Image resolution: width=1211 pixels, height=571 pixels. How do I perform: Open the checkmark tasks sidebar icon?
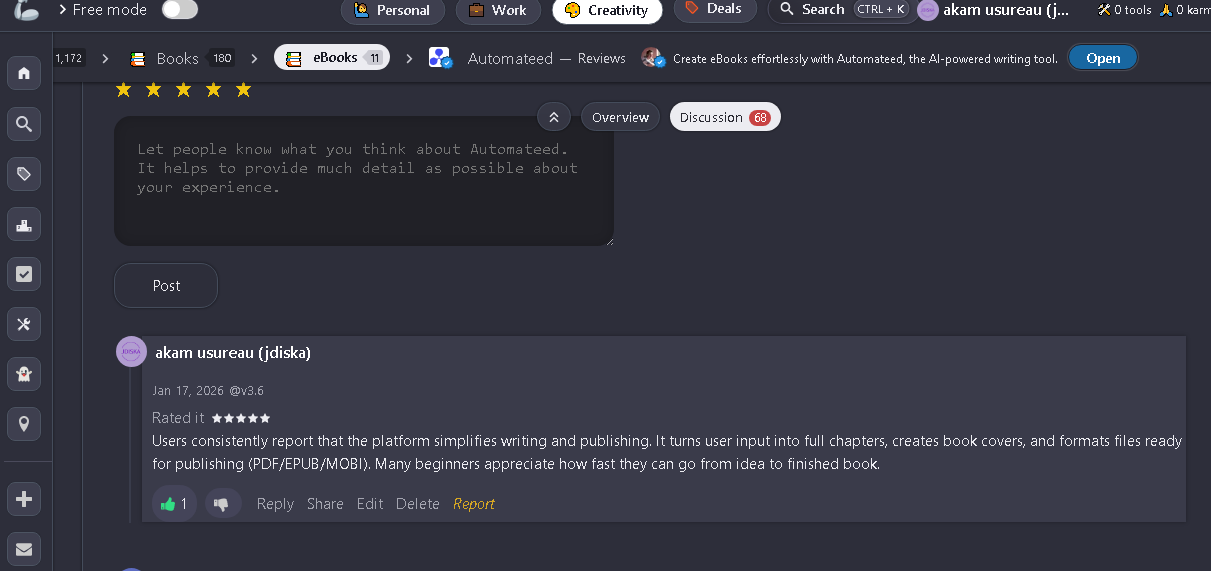point(24,274)
